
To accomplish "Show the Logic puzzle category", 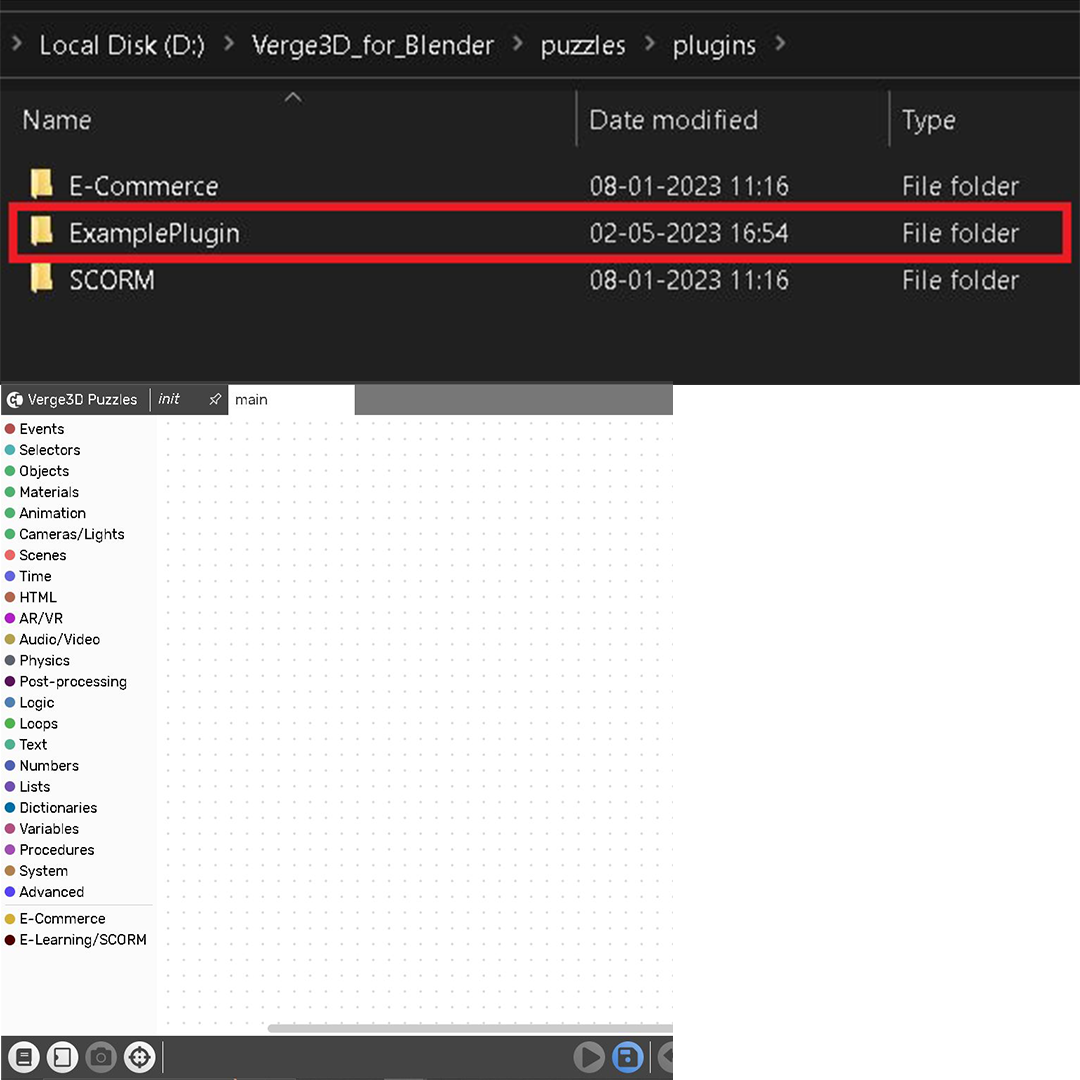I will [37, 703].
